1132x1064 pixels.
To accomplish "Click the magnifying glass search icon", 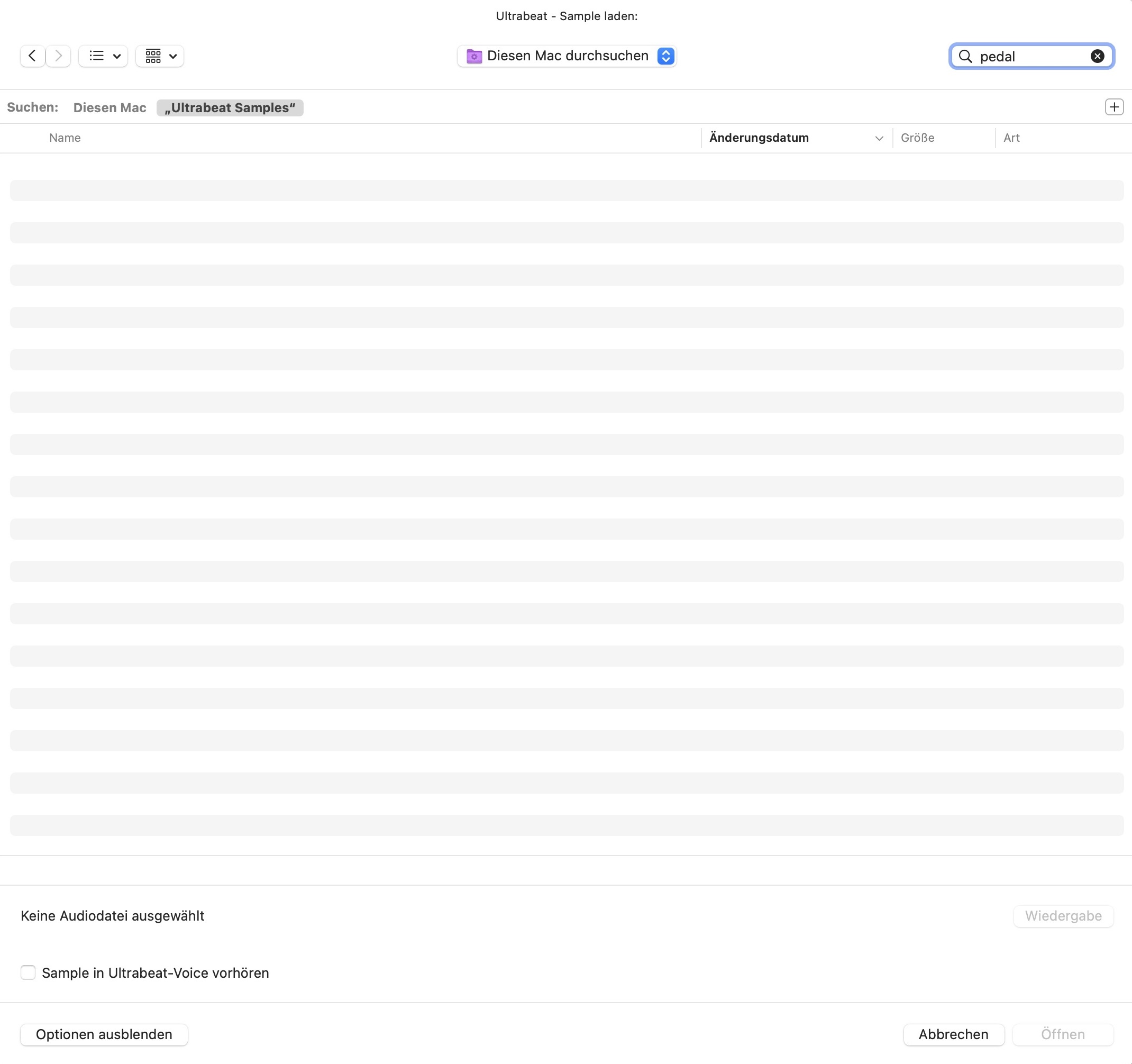I will (x=965, y=56).
